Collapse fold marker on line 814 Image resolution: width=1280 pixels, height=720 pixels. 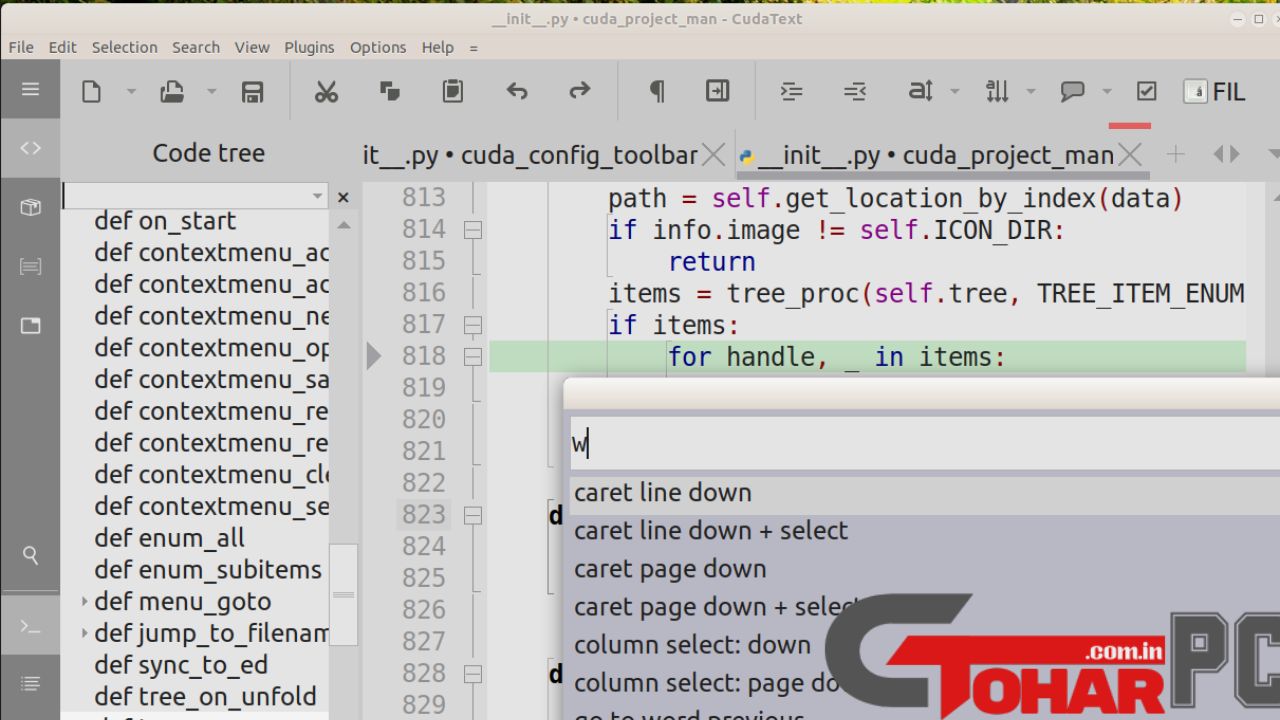[x=473, y=230]
